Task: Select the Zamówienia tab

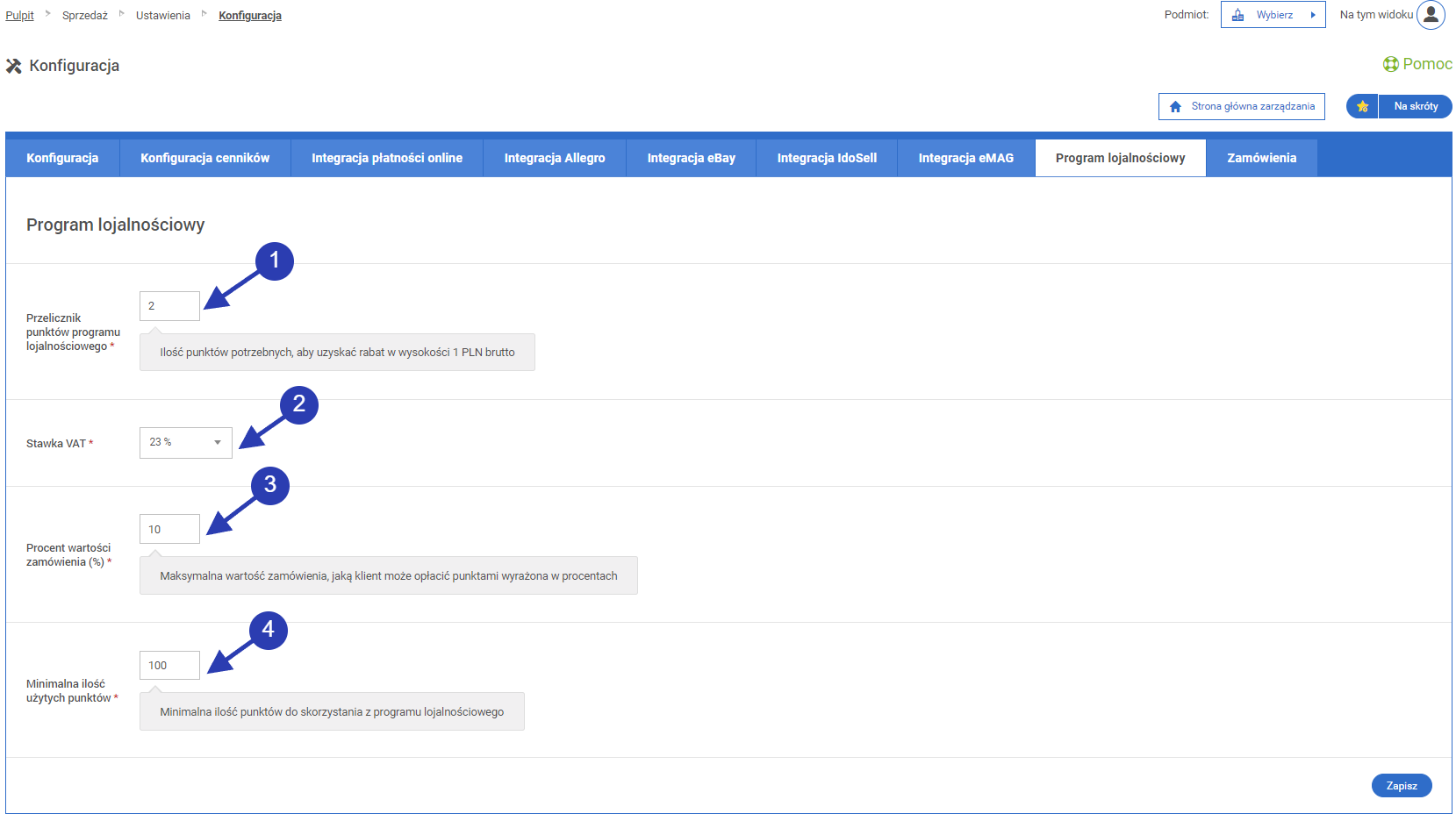Action: [1261, 158]
